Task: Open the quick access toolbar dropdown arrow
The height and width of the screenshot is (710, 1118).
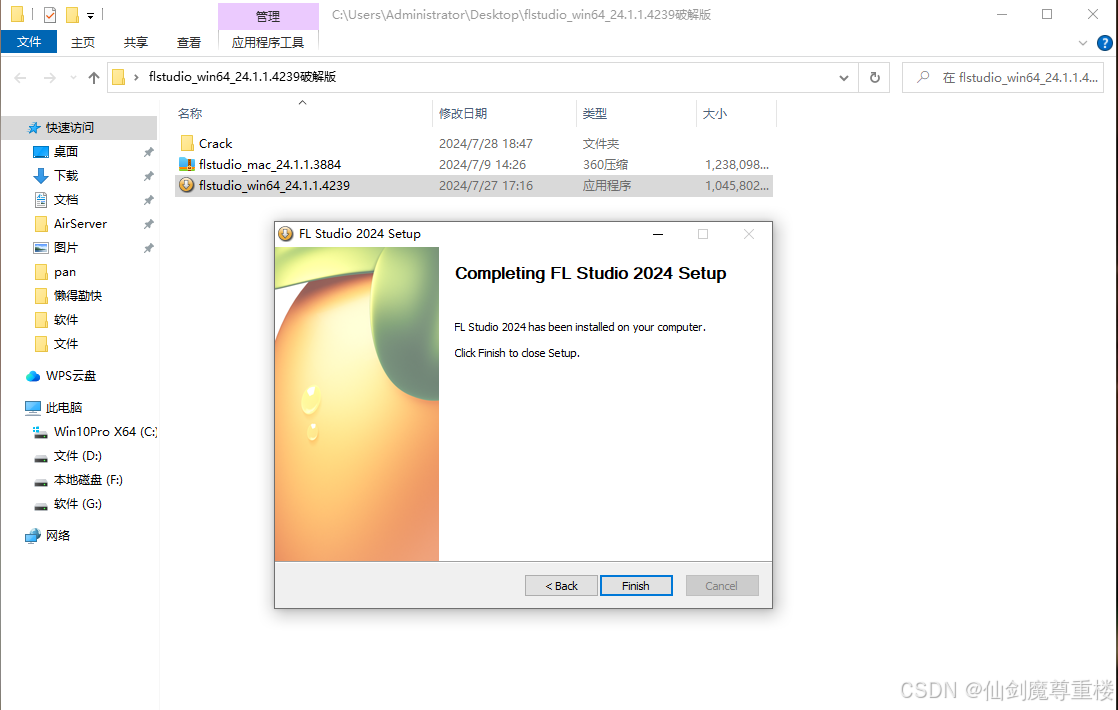Action: 90,15
